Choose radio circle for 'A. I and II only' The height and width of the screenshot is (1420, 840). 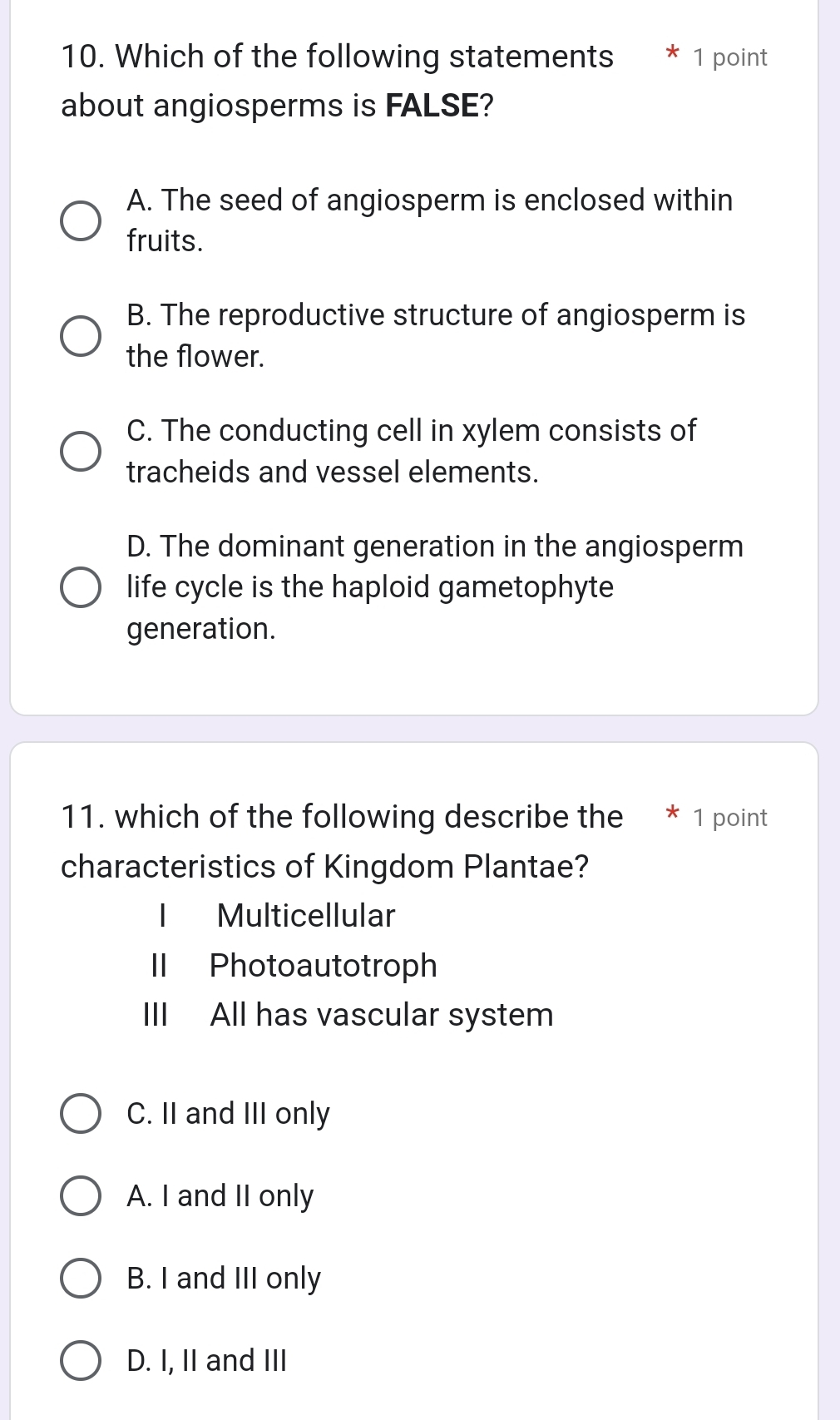coord(82,1196)
